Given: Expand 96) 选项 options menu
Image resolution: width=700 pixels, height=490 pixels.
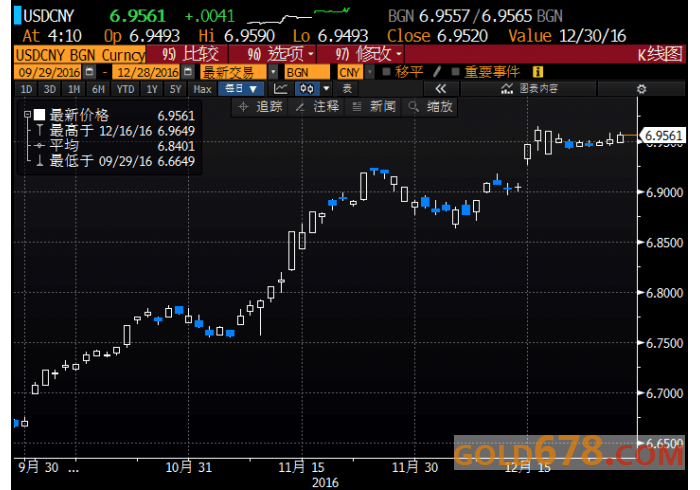Looking at the screenshot, I should pyautogui.click(x=273, y=54).
